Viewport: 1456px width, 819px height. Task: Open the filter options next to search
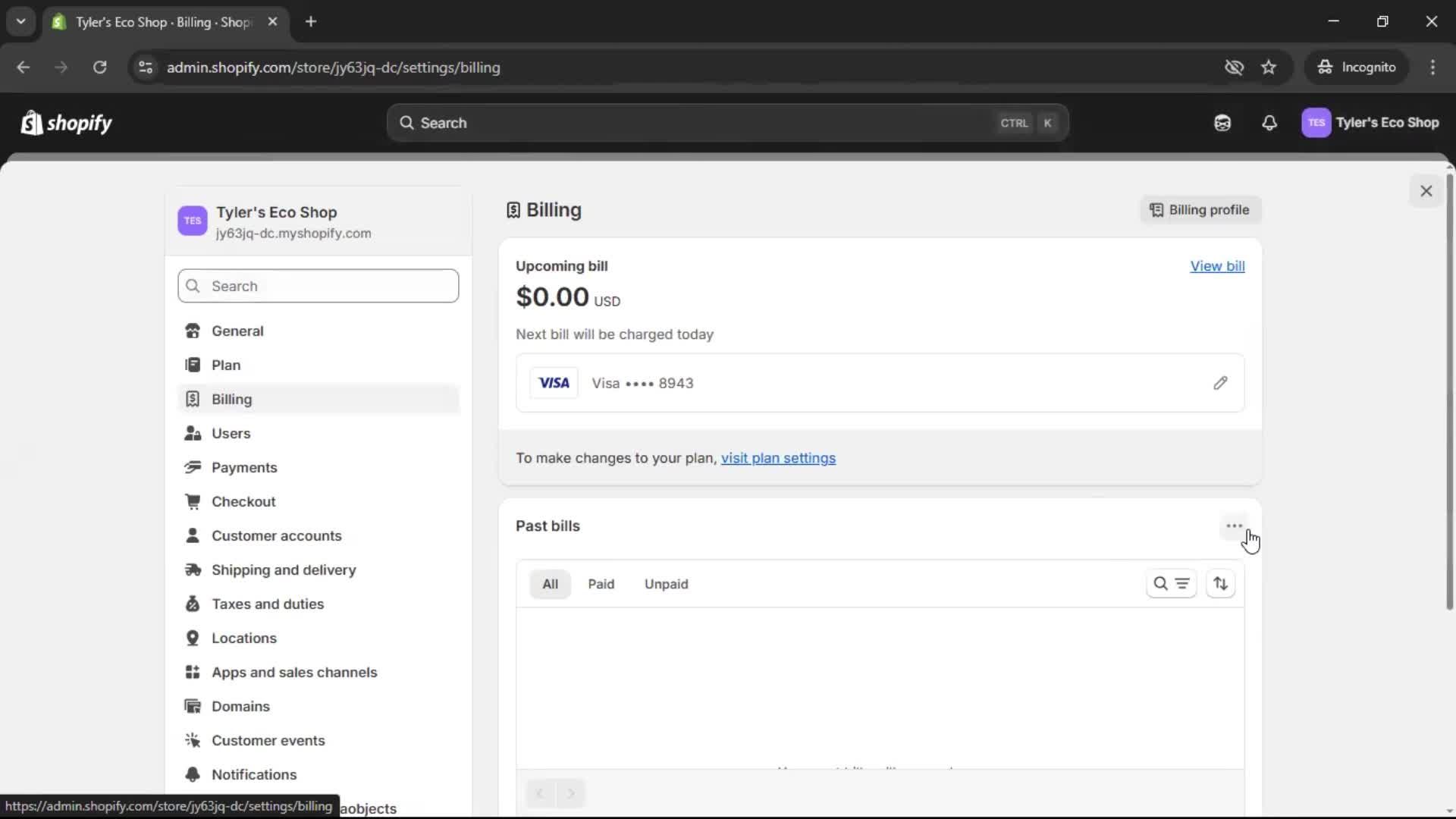coord(1183,584)
